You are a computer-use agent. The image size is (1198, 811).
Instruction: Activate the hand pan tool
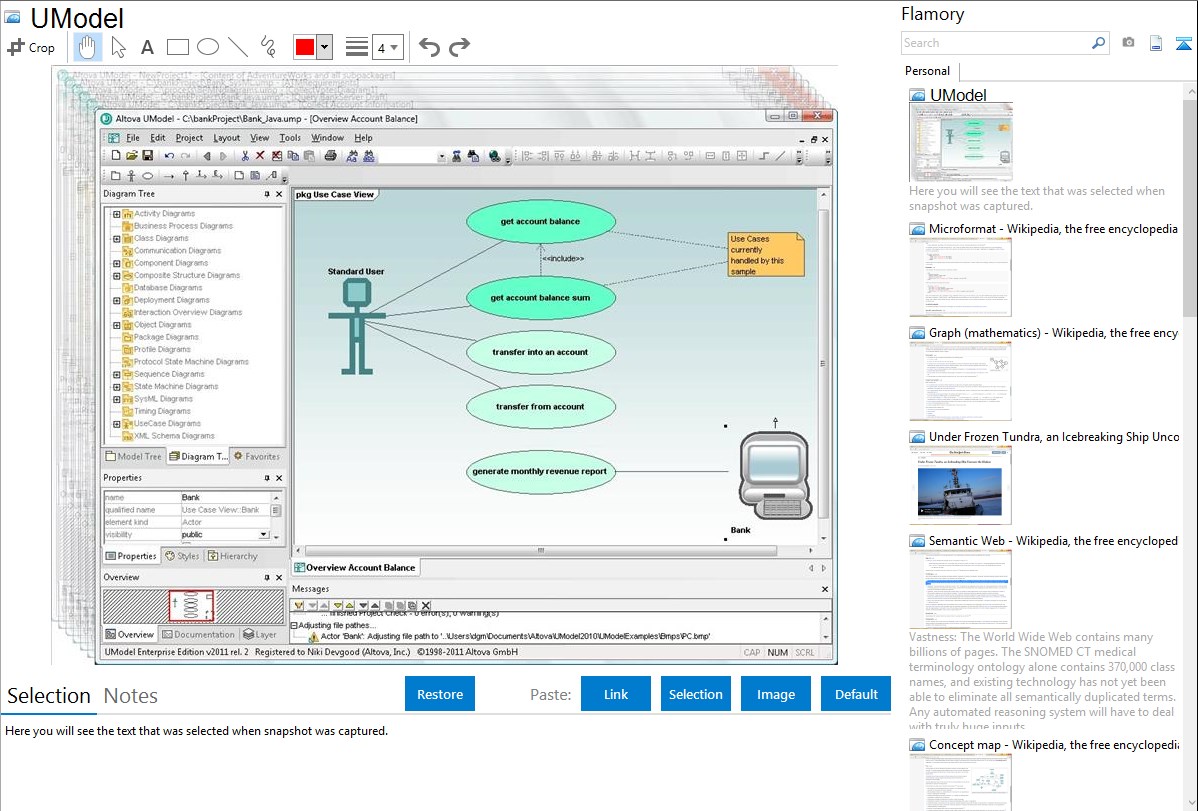88,47
